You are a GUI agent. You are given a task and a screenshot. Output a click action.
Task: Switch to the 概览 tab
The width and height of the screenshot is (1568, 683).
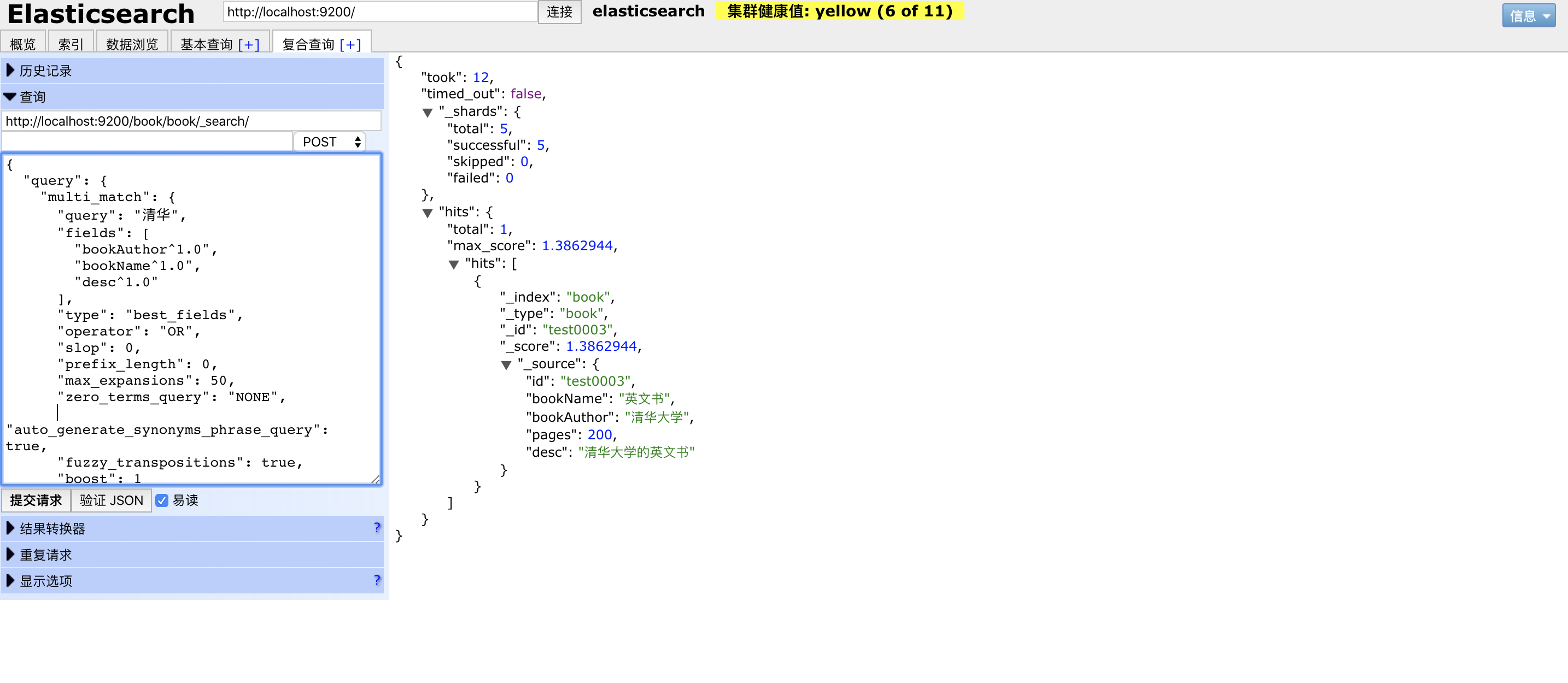tap(23, 44)
